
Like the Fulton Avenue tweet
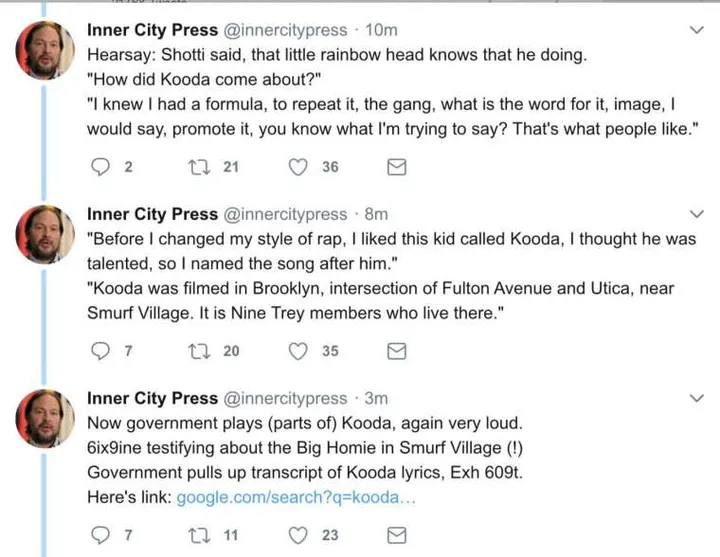pyautogui.click(x=297, y=351)
